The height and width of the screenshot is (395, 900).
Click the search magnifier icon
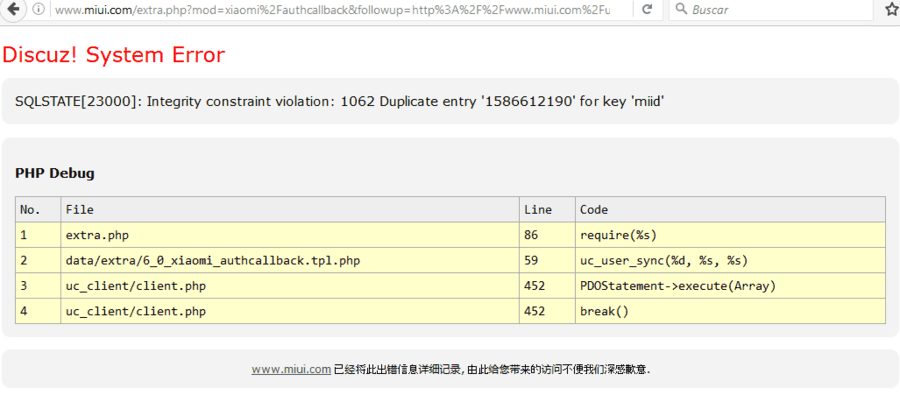(681, 9)
